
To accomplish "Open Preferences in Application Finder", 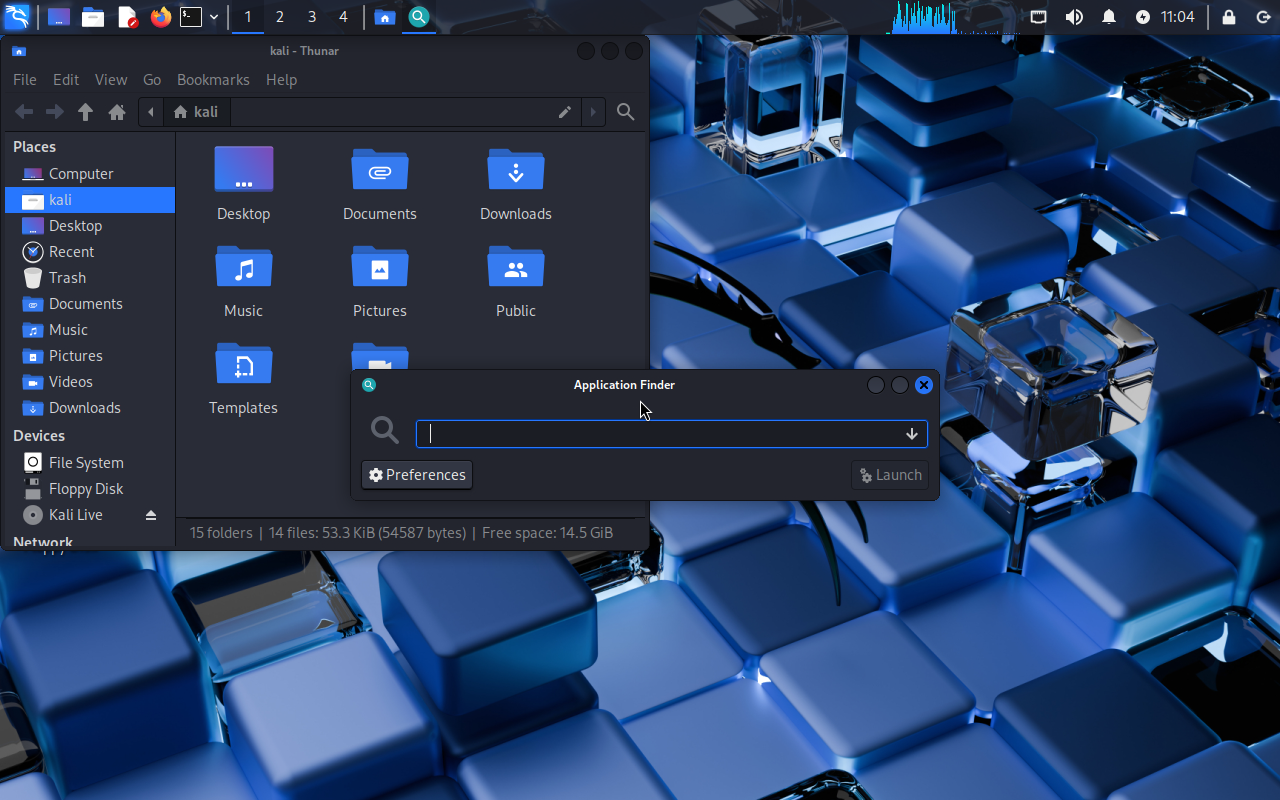I will click(x=417, y=475).
